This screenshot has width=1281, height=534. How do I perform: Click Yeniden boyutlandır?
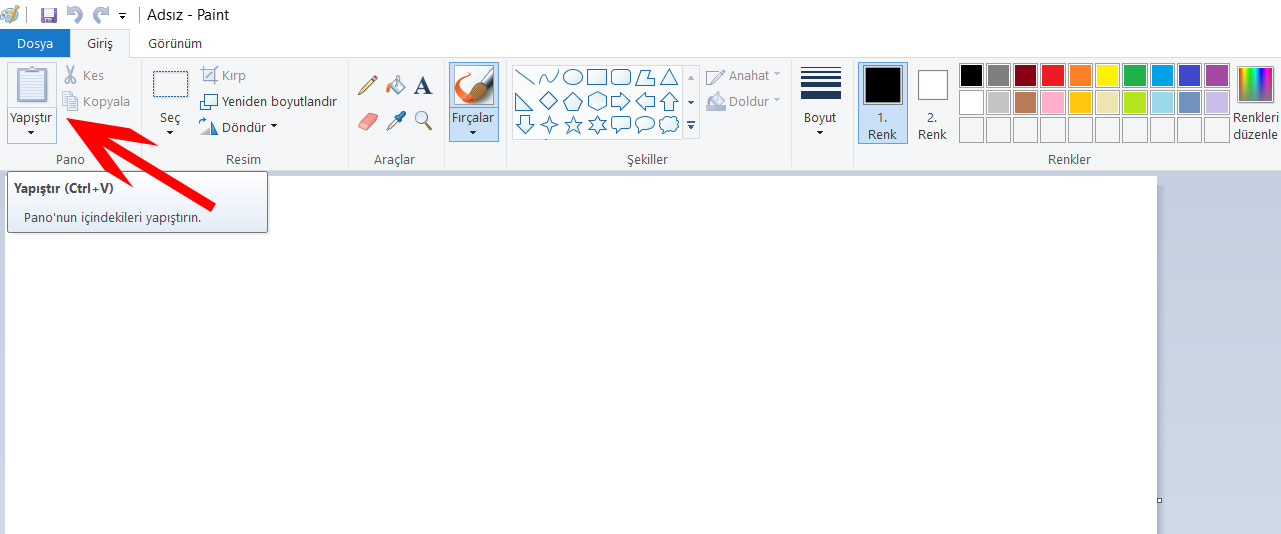(269, 101)
